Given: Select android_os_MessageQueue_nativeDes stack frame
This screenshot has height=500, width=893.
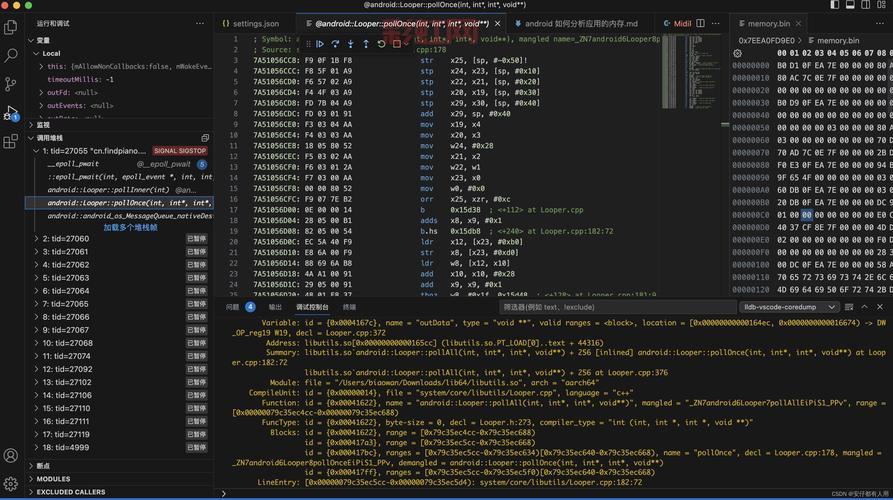Looking at the screenshot, I should 120,216.
